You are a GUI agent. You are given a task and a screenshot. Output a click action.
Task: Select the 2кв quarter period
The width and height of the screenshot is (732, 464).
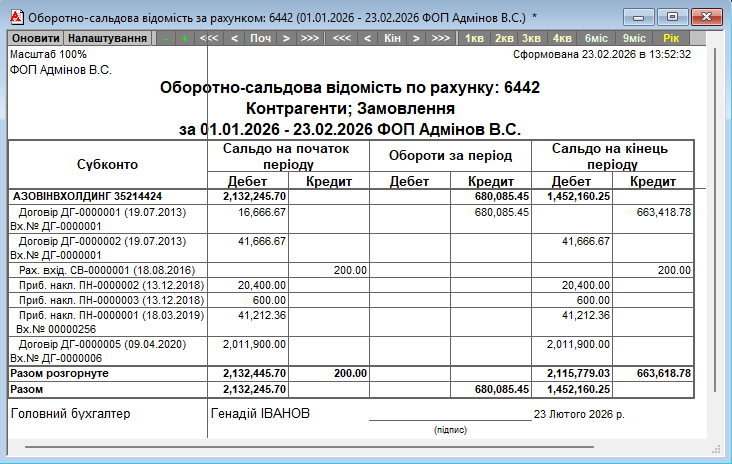505,38
